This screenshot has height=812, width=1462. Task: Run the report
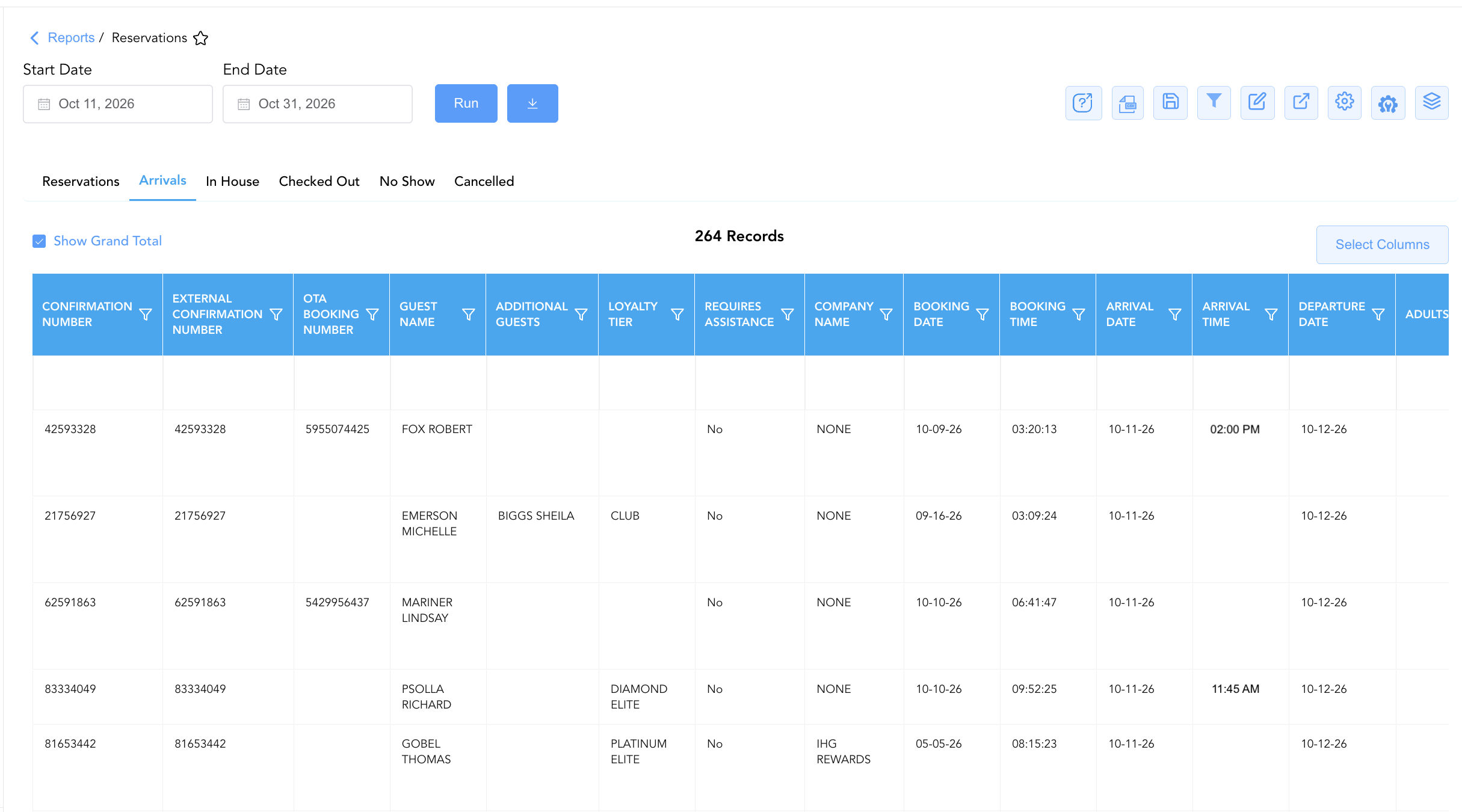coord(466,103)
